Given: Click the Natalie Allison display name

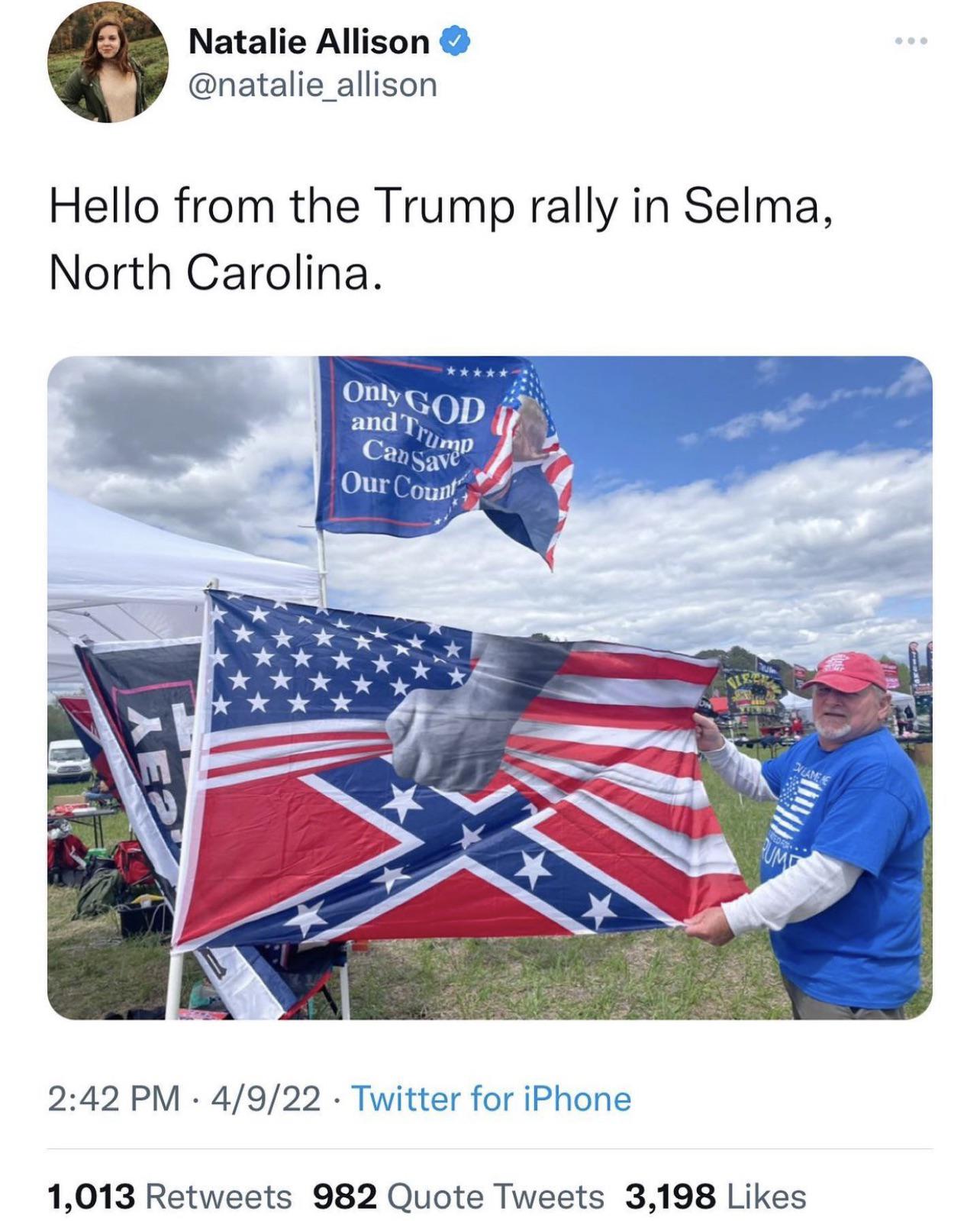Looking at the screenshot, I should point(308,41).
